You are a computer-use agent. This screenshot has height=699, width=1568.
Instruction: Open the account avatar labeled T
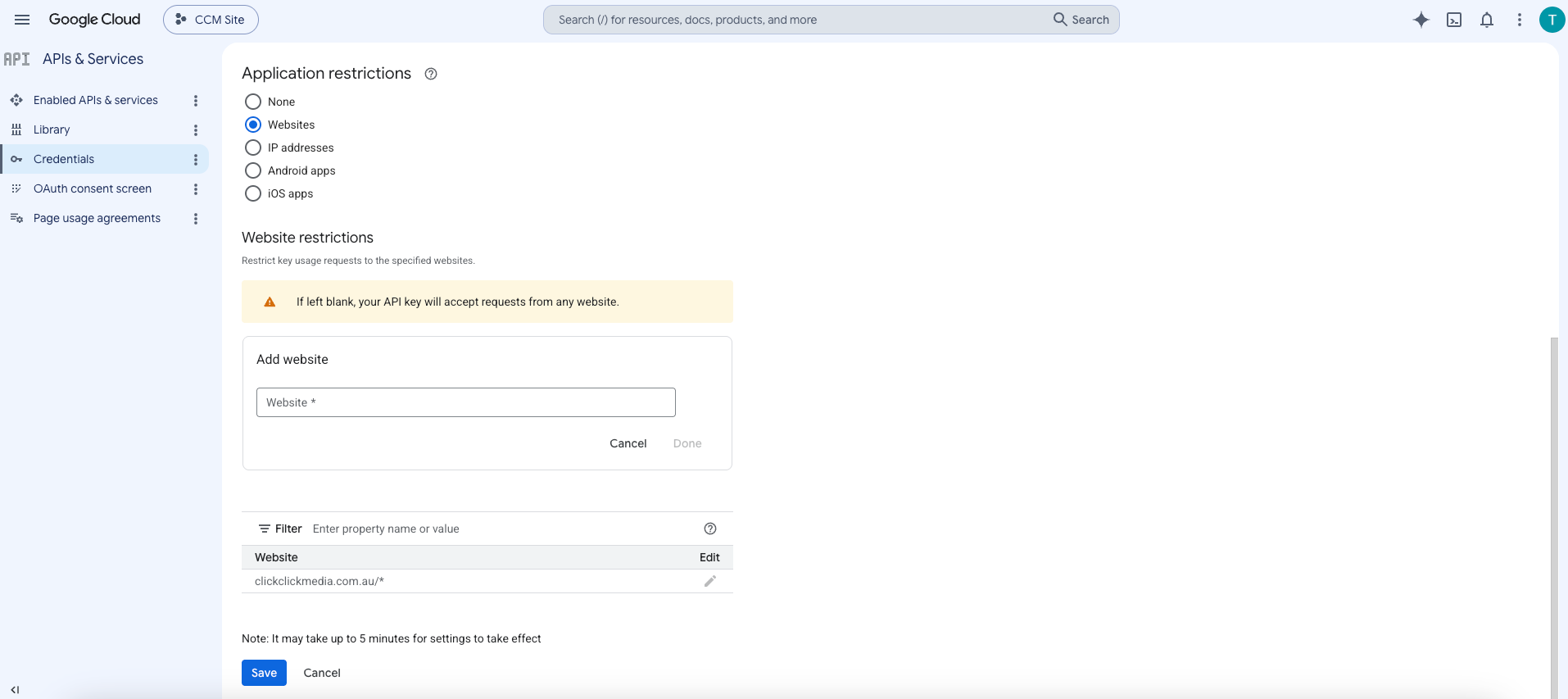pos(1552,20)
